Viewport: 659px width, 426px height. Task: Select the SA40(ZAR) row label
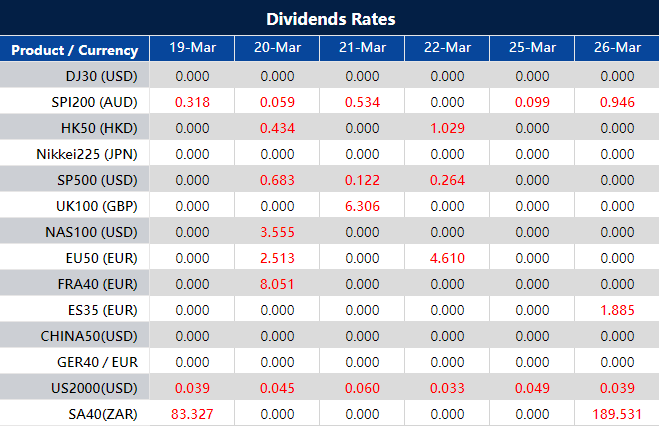[x=99, y=413]
